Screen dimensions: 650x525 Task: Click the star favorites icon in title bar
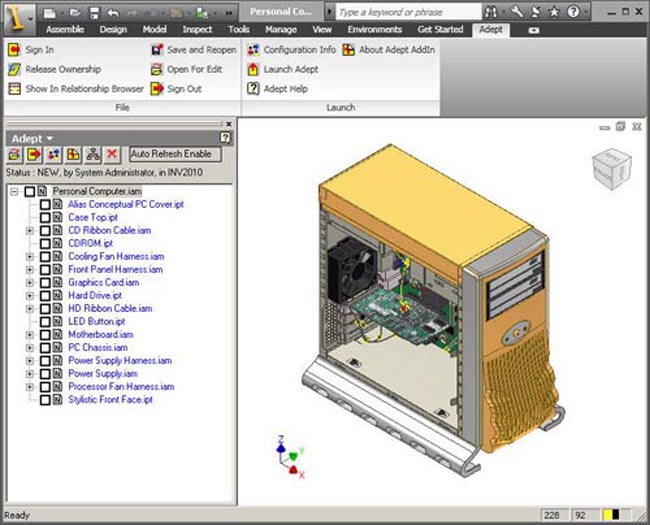554,12
